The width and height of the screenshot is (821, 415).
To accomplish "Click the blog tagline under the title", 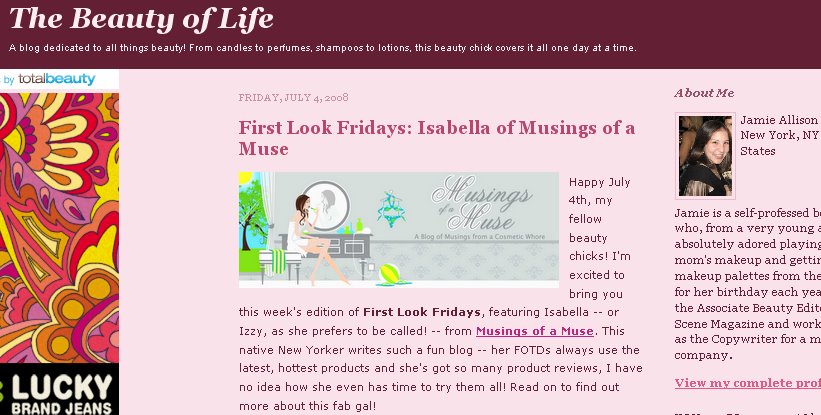I will (x=322, y=48).
